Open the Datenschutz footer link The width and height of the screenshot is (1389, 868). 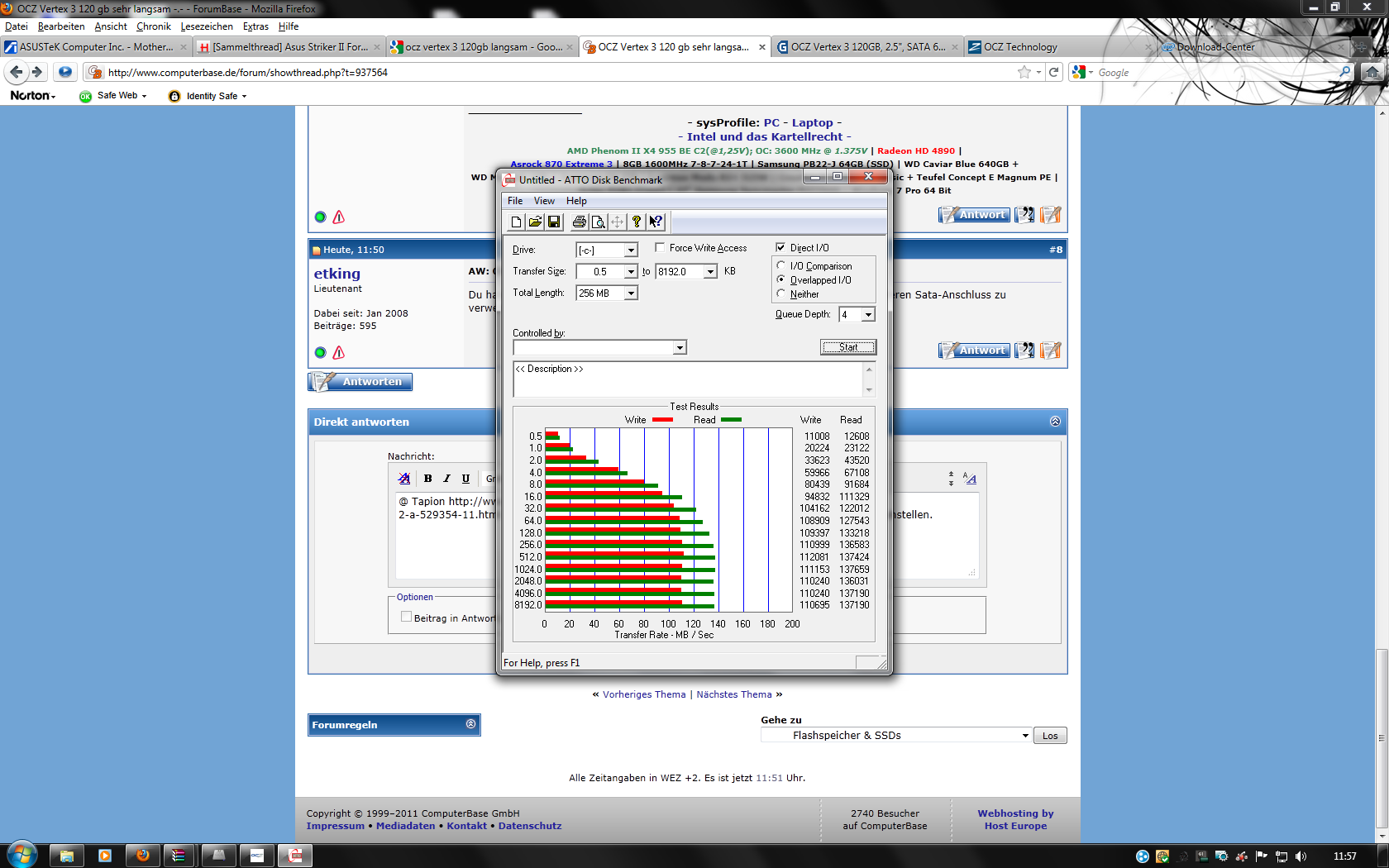pos(530,826)
